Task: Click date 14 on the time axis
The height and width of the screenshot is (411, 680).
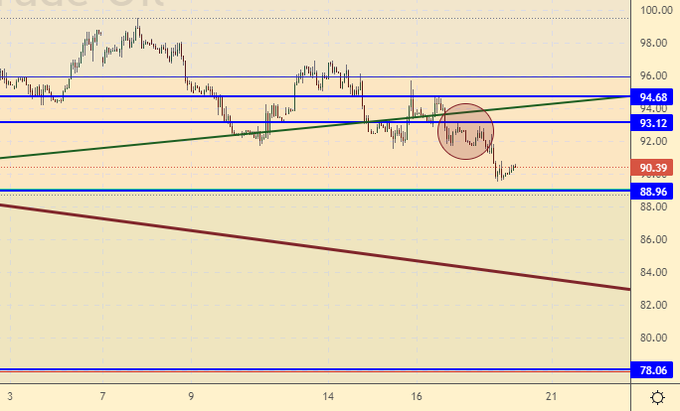Action: click(x=327, y=397)
